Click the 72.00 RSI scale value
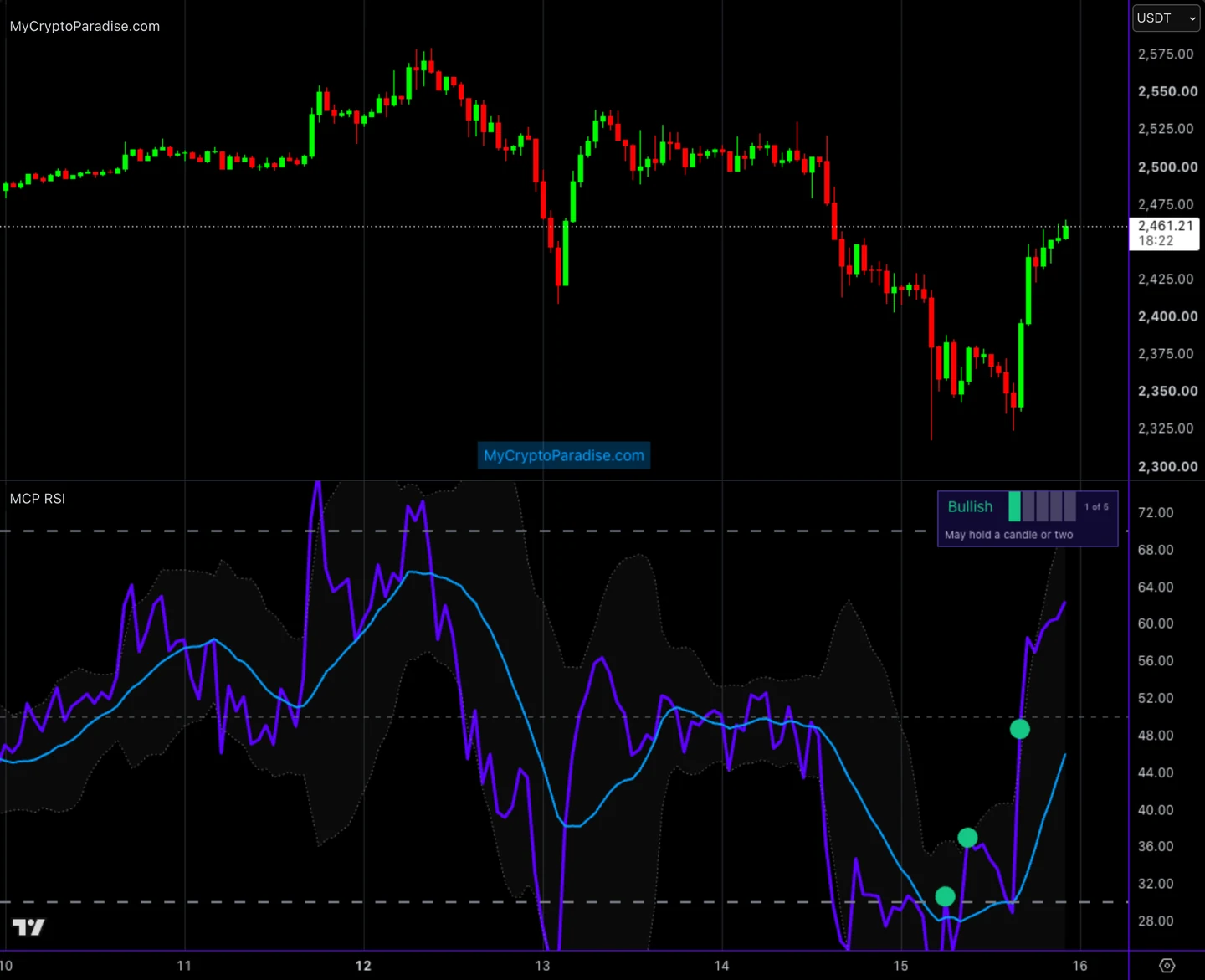 click(x=1156, y=512)
